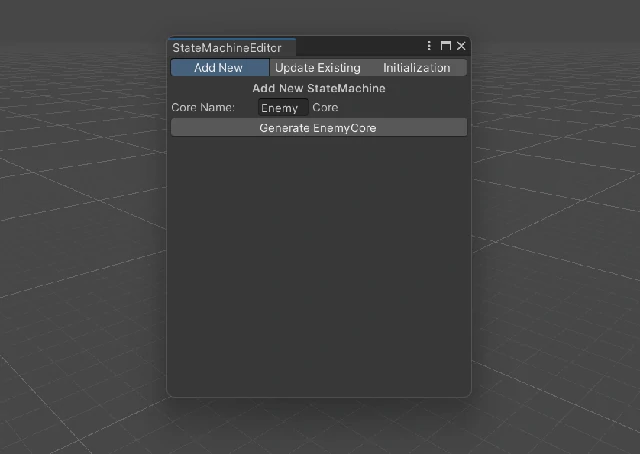Image resolution: width=640 pixels, height=454 pixels.
Task: Switch to the Add New tab
Action: [220, 67]
